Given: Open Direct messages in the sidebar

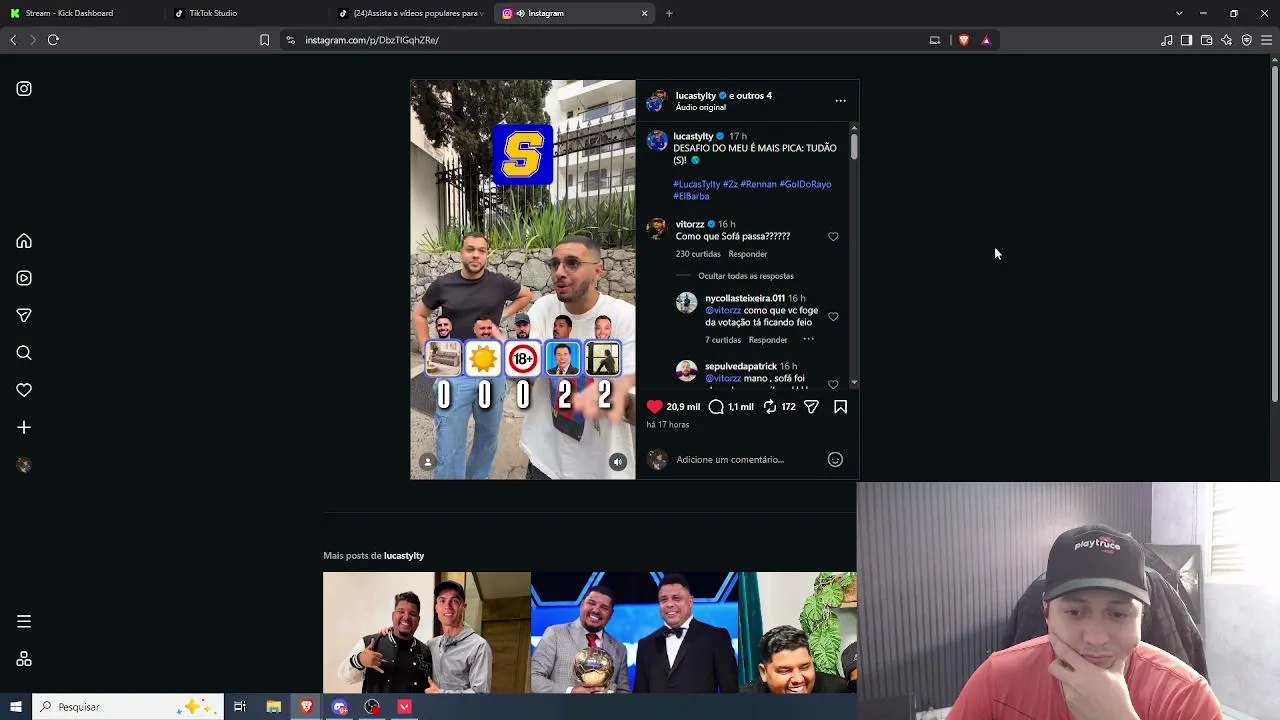Looking at the screenshot, I should coord(24,315).
